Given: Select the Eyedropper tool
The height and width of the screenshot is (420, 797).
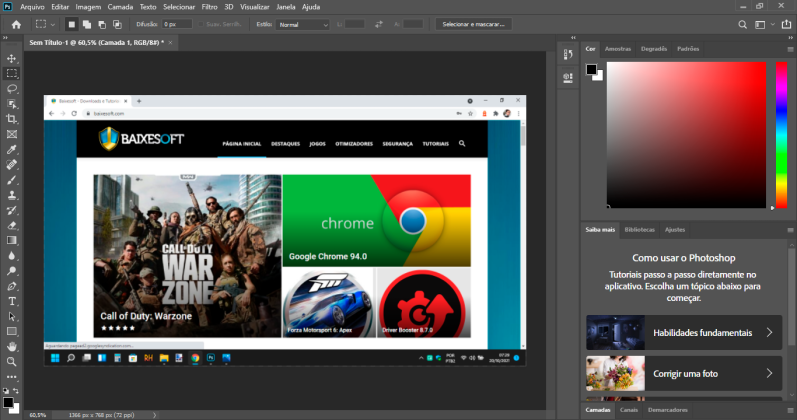Looking at the screenshot, I should point(12,149).
